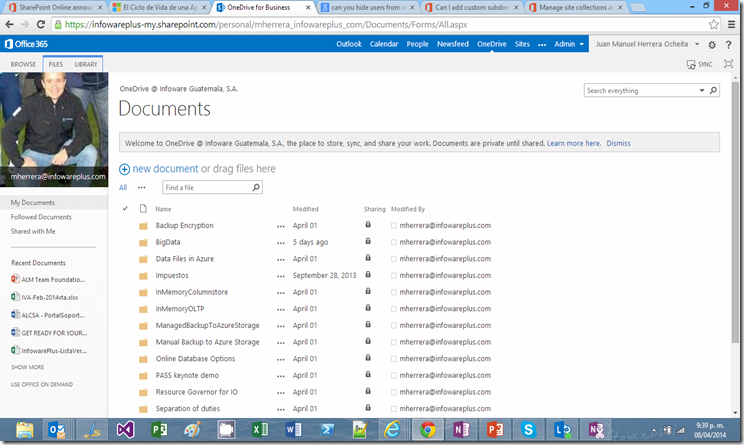This screenshot has height=445, width=744.
Task: Click the Find a file magnifier icon
Action: click(x=256, y=187)
